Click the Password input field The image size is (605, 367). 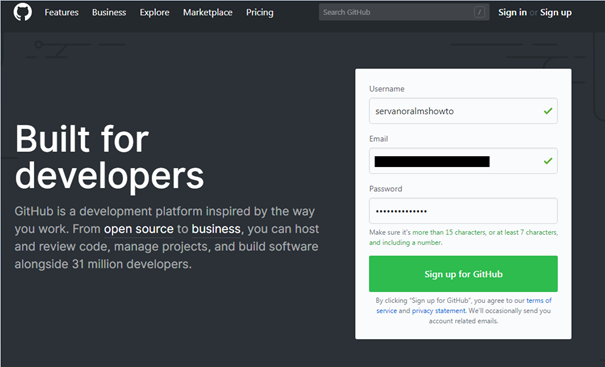463,211
